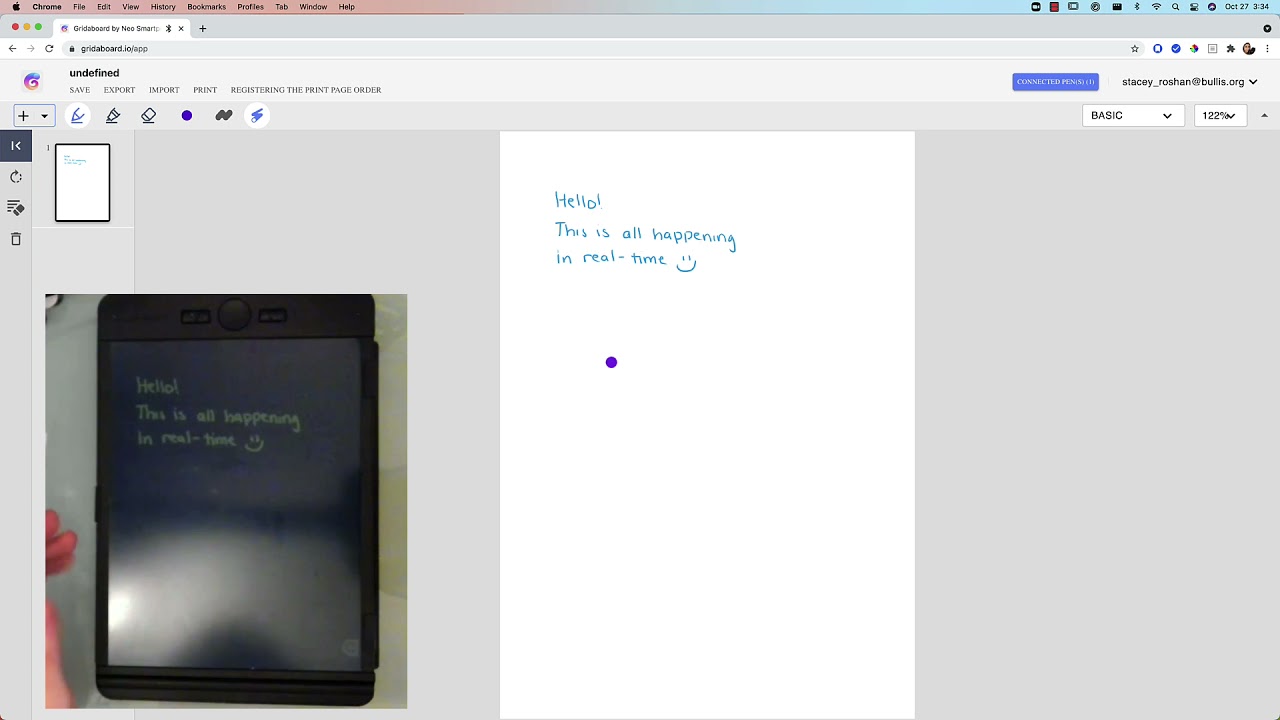1280x720 pixels.
Task: Reload the Gridaboard page
Action: [49, 48]
